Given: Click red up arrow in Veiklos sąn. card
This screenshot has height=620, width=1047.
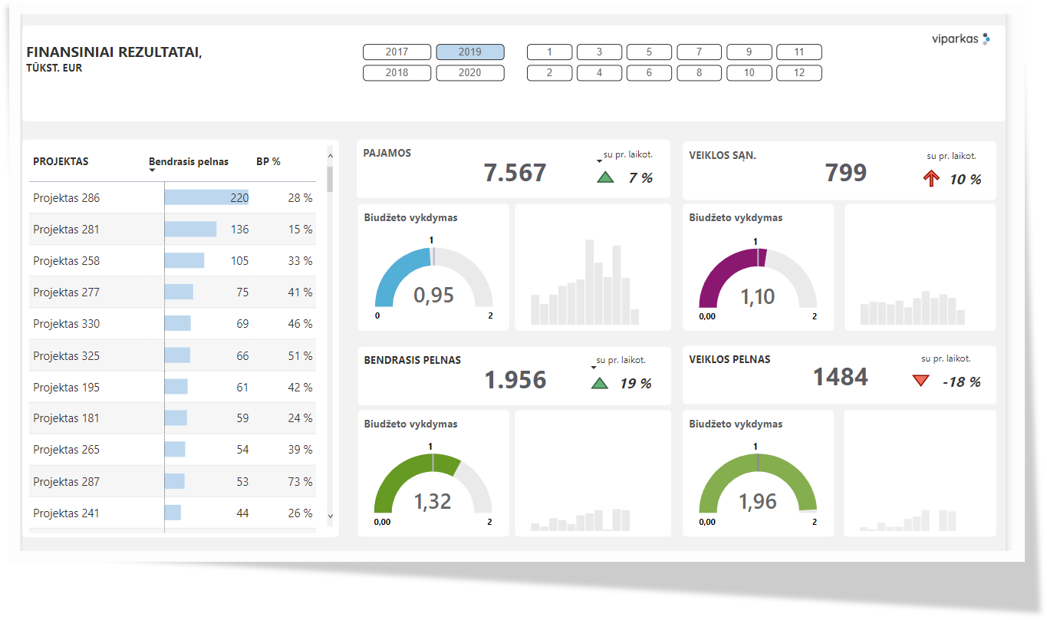Looking at the screenshot, I should pyautogui.click(x=931, y=179).
